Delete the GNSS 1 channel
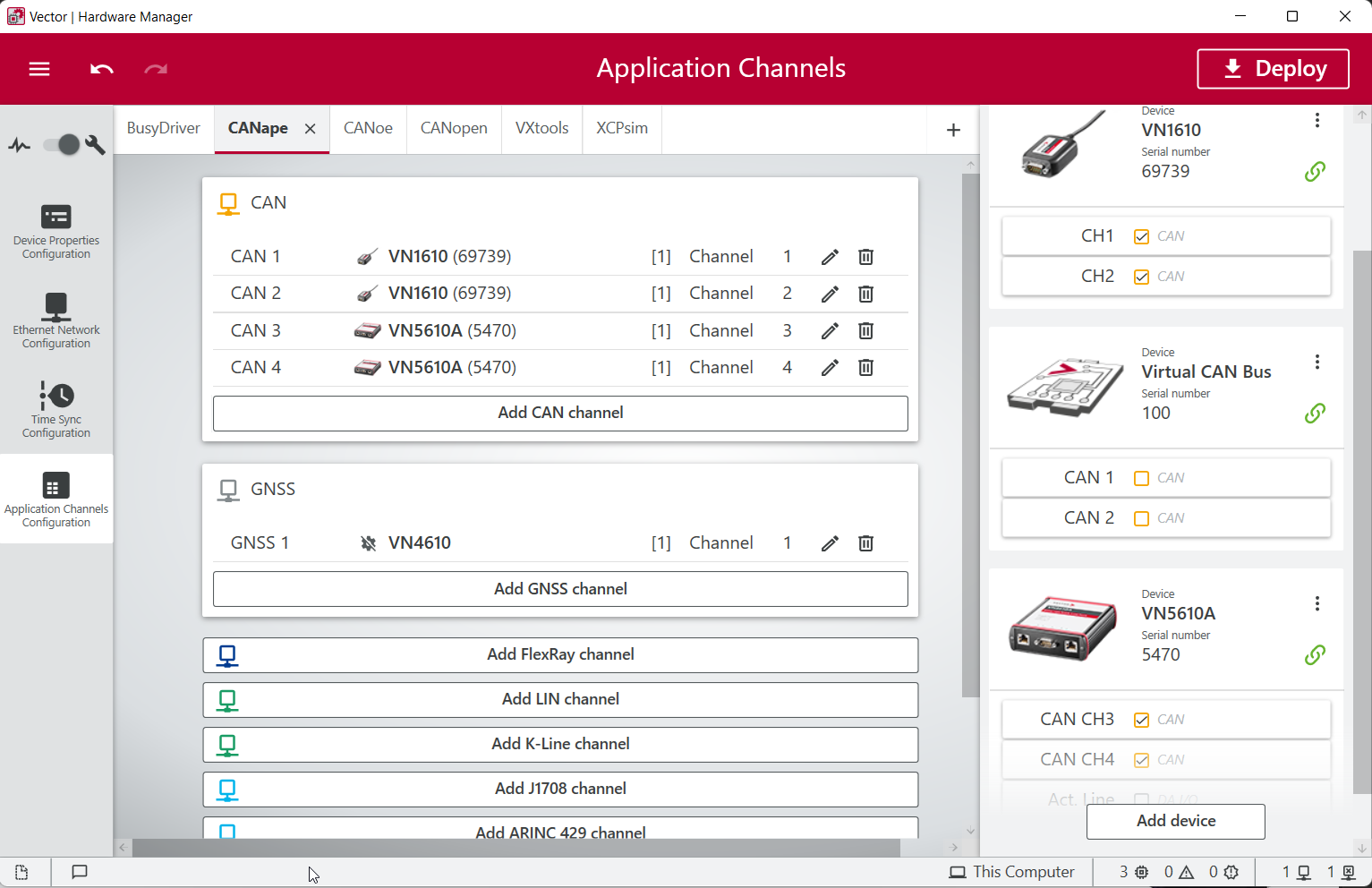 tap(865, 543)
